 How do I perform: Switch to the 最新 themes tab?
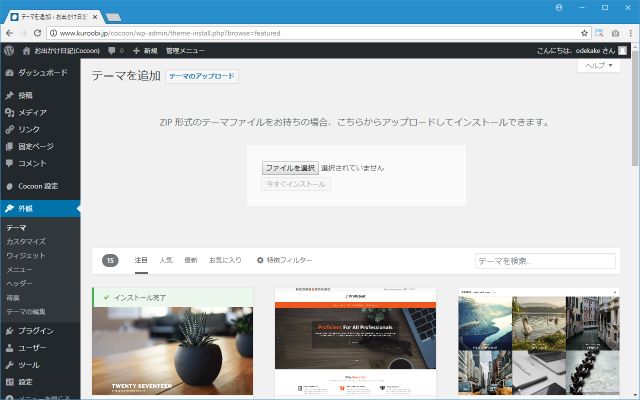pyautogui.click(x=191, y=260)
